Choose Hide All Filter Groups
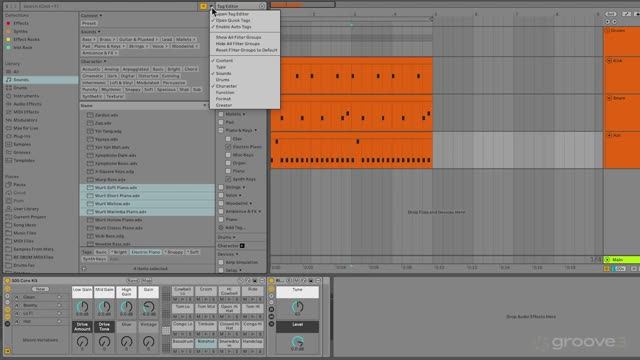The image size is (640, 360). 245,44
